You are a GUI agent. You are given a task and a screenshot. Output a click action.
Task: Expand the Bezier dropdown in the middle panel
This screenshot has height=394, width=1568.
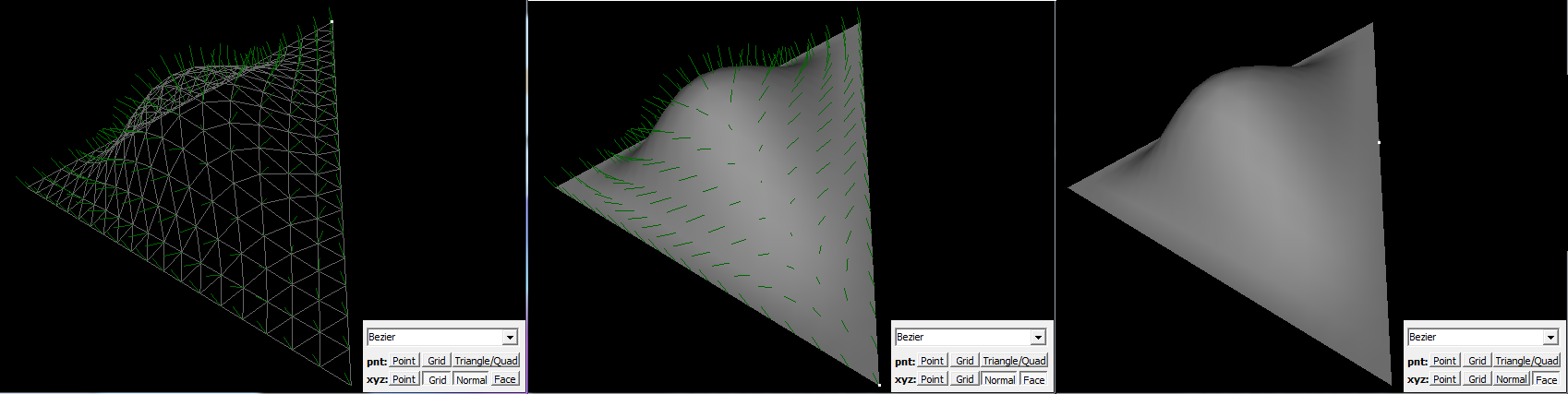click(x=1038, y=338)
